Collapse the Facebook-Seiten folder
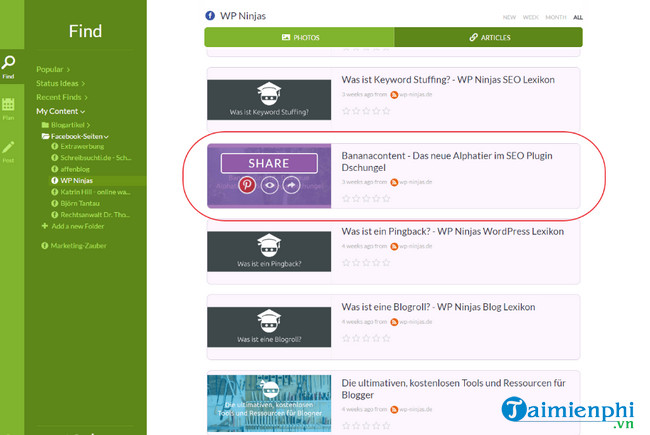This screenshot has height=435, width=650. coord(106,136)
